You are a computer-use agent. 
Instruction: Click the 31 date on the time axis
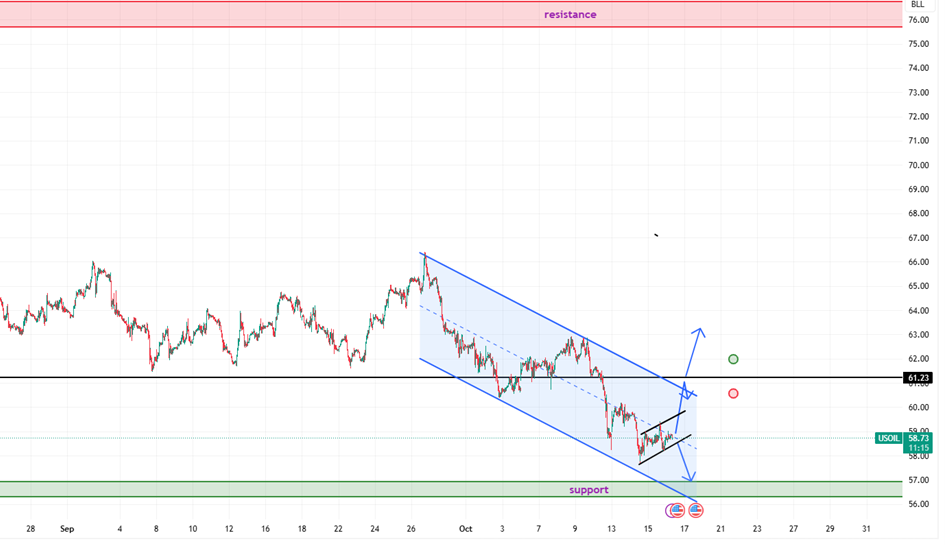click(866, 528)
